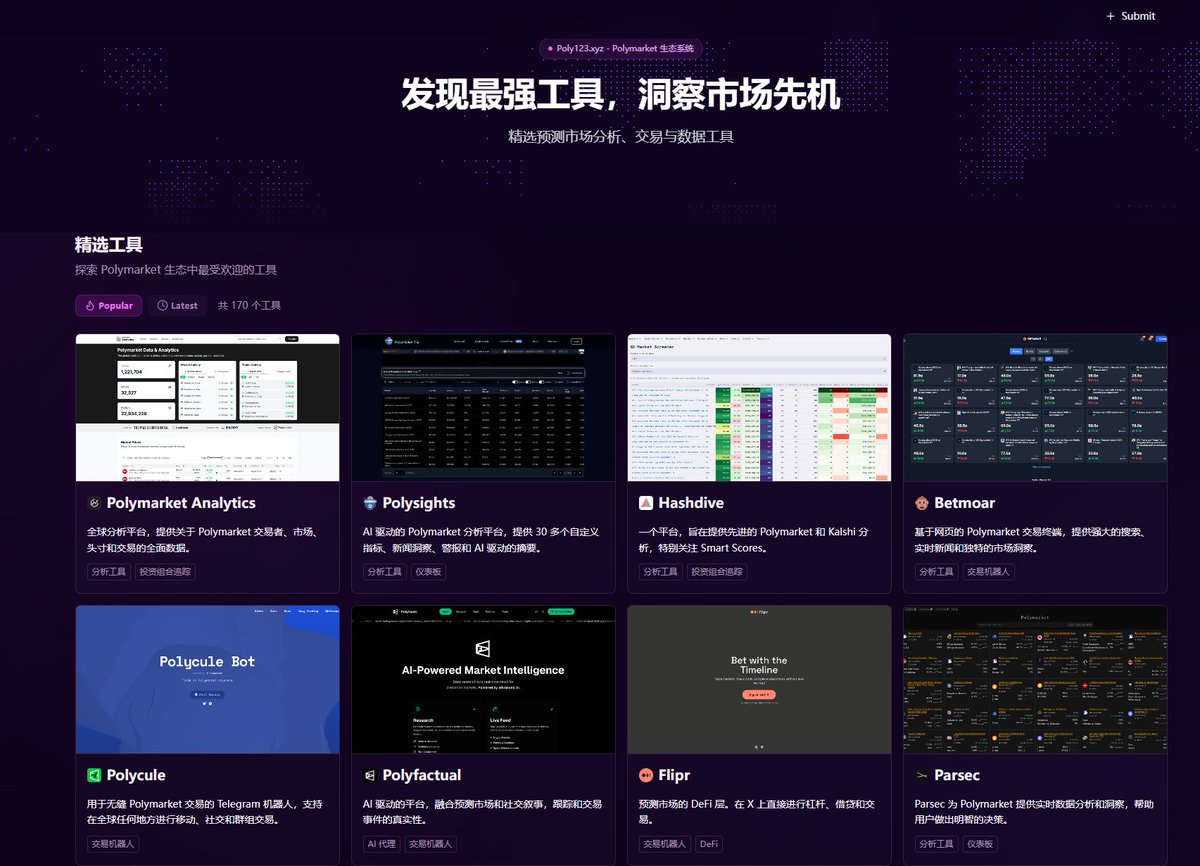Click 分析工具 tag under Polysights
Image resolution: width=1200 pixels, height=866 pixels.
pos(384,572)
